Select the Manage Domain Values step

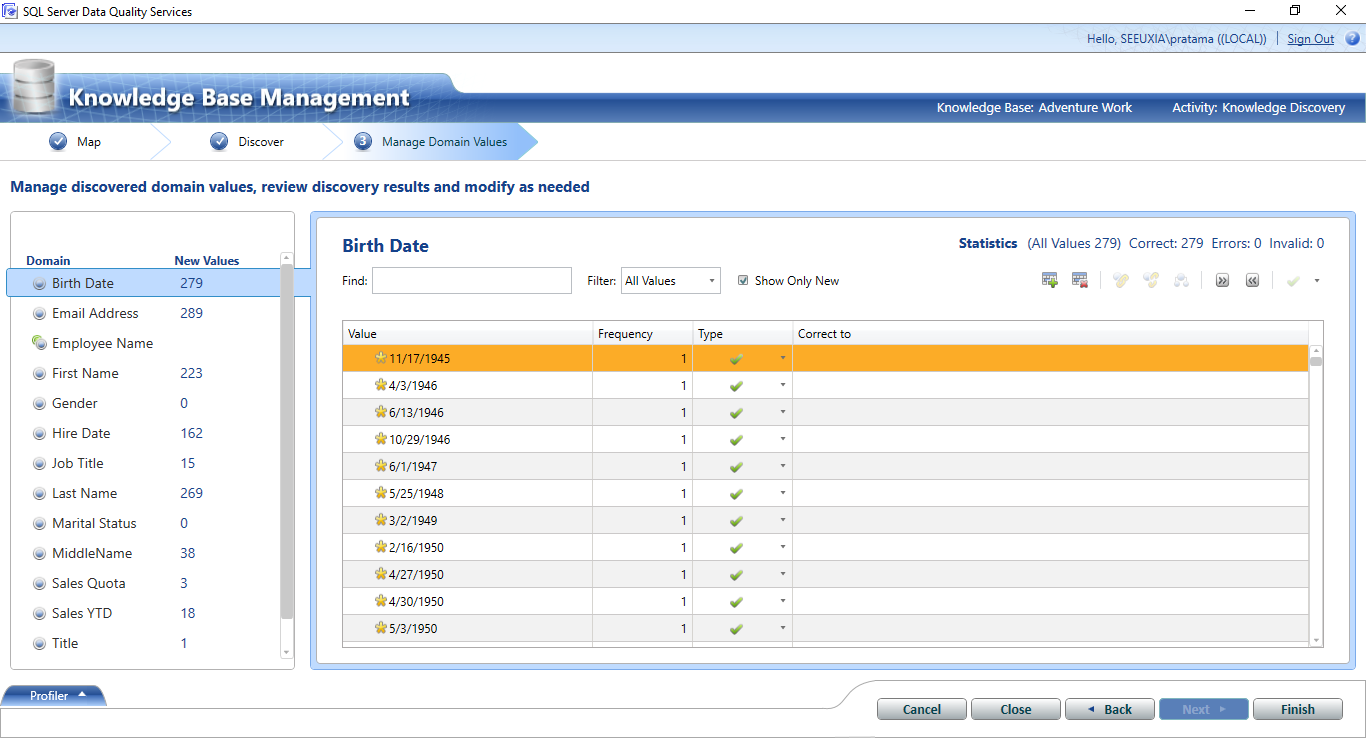430,142
